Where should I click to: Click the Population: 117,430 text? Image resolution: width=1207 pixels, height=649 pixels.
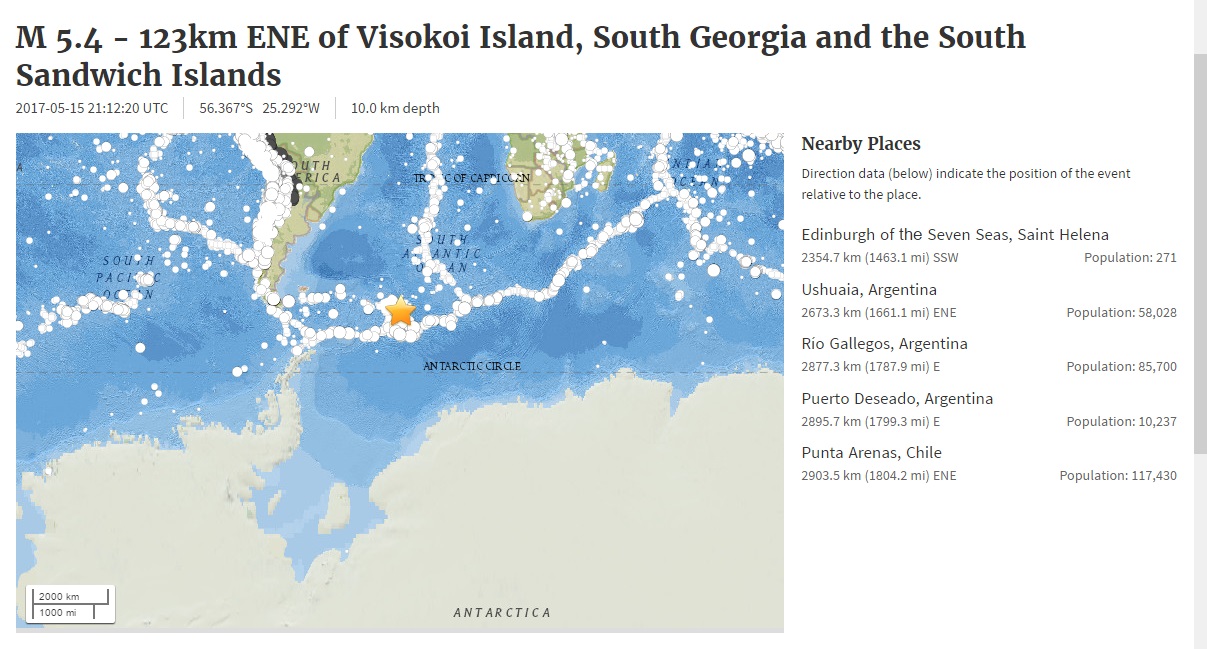1118,476
